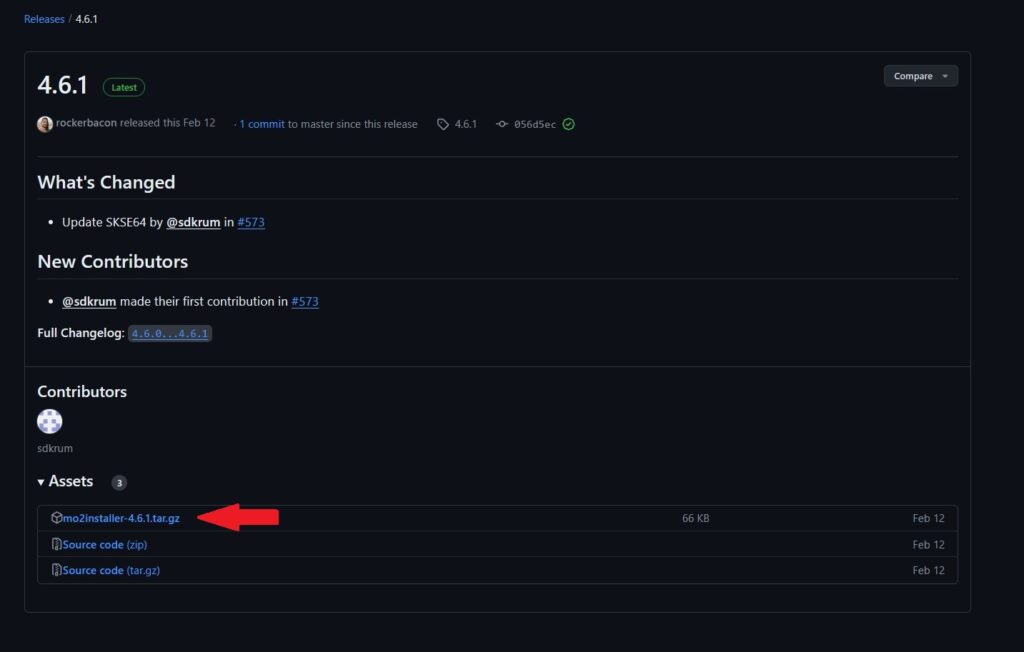Viewport: 1024px width, 652px height.
Task: Click the Contributors heading
Action: coord(82,391)
